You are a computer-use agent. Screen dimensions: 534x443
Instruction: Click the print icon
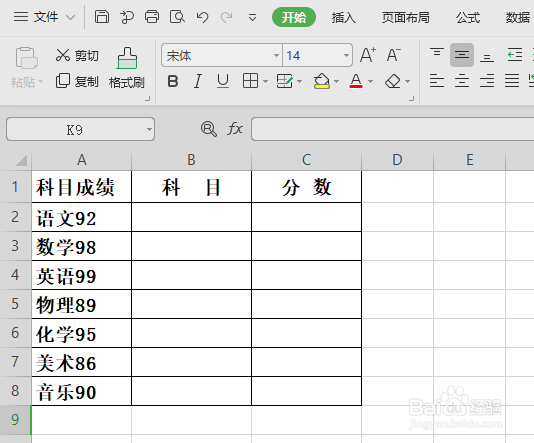tap(152, 17)
